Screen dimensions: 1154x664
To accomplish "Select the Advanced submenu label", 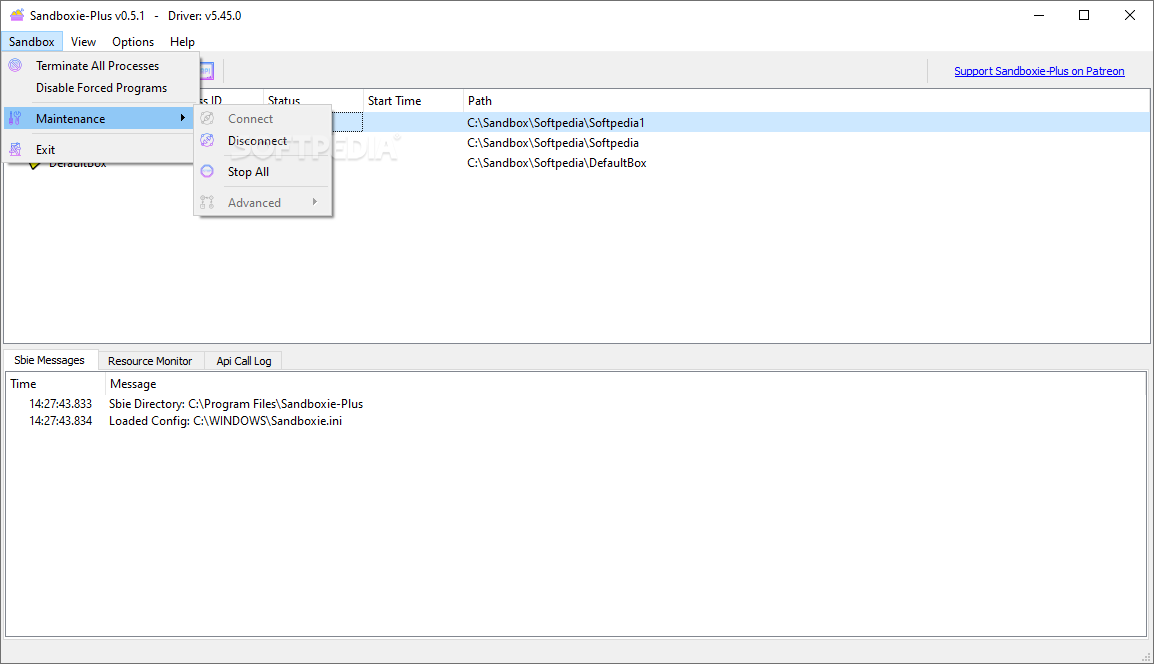I will tap(255, 202).
